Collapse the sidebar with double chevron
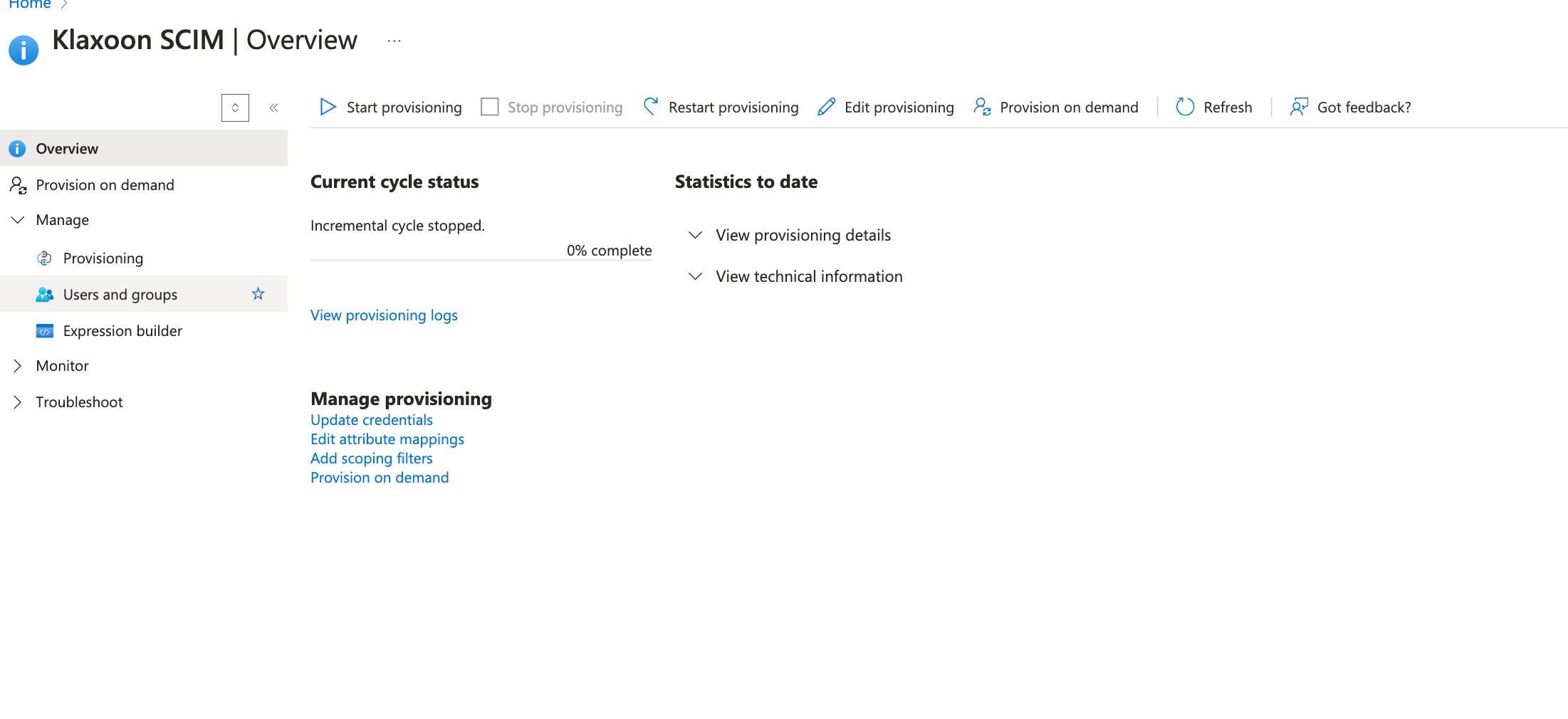 pos(273,107)
